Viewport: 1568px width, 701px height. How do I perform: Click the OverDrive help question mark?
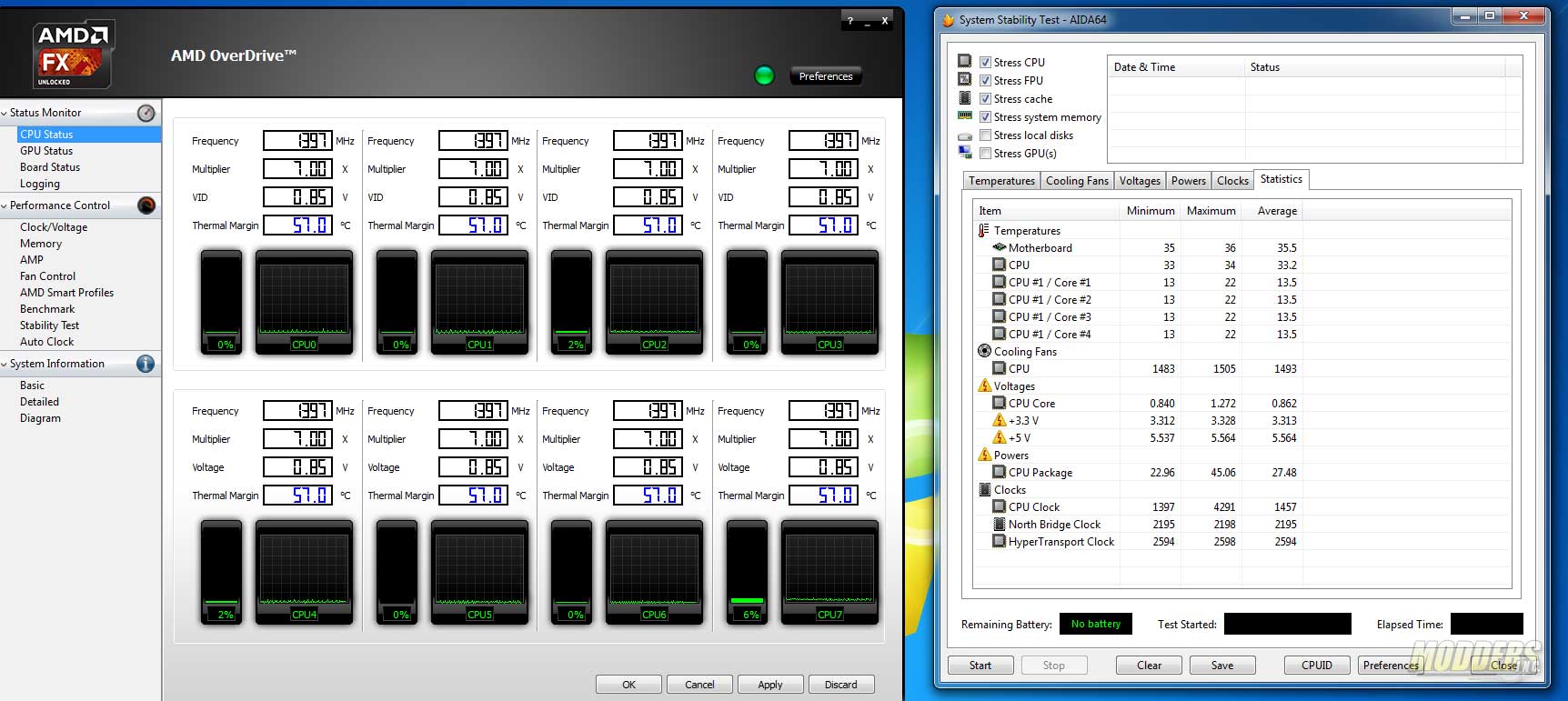(x=850, y=21)
